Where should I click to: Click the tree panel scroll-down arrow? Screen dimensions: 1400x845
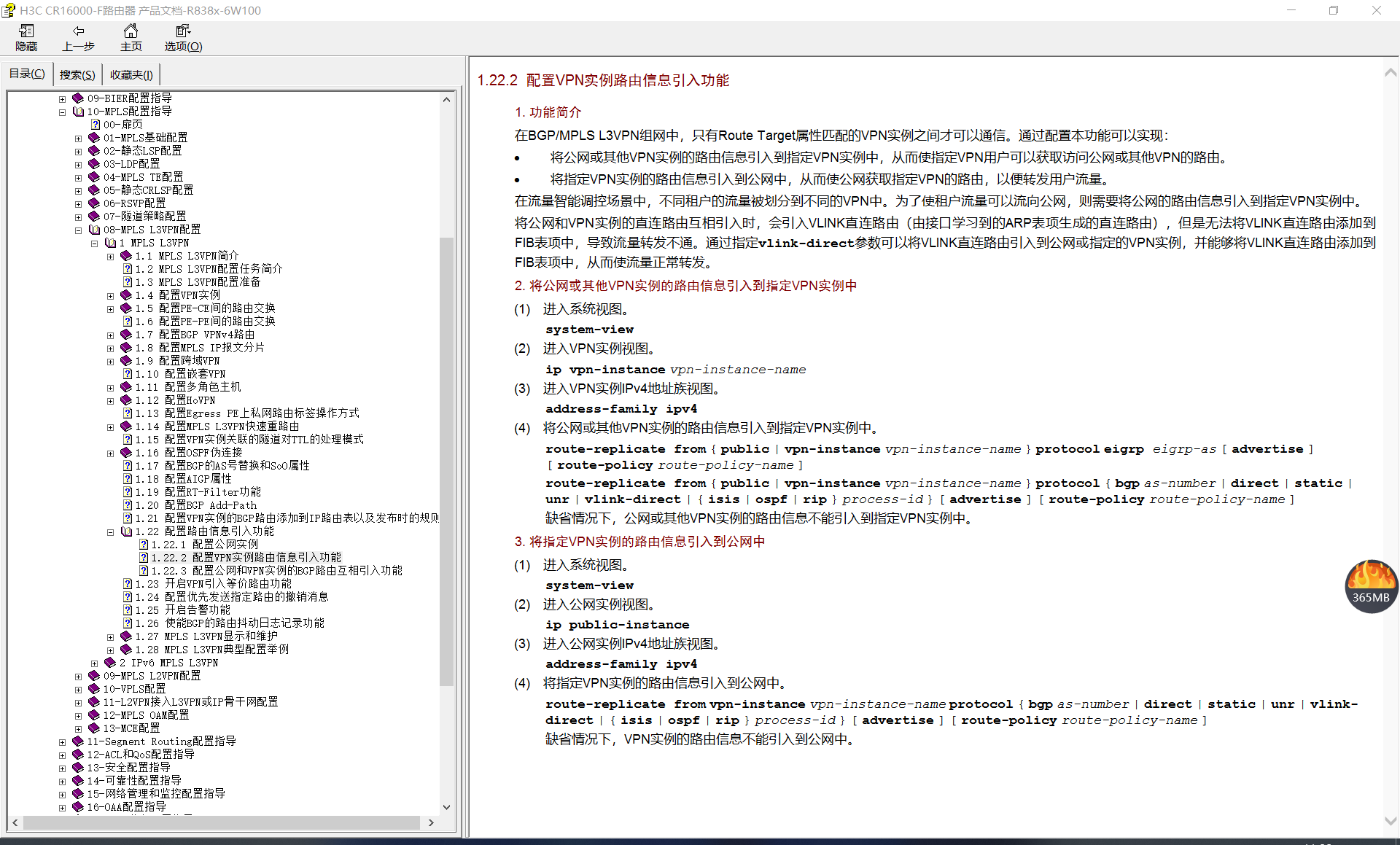click(x=446, y=807)
